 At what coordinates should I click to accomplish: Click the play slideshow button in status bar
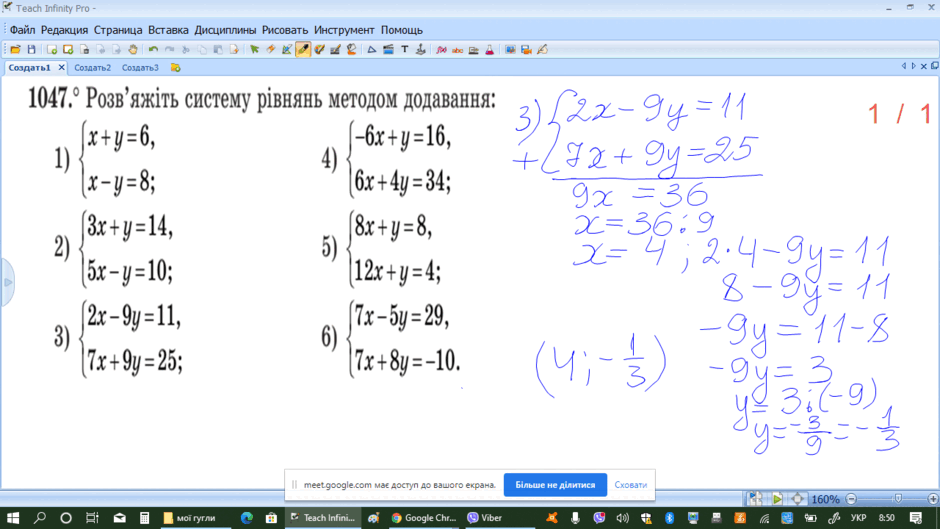(777, 498)
